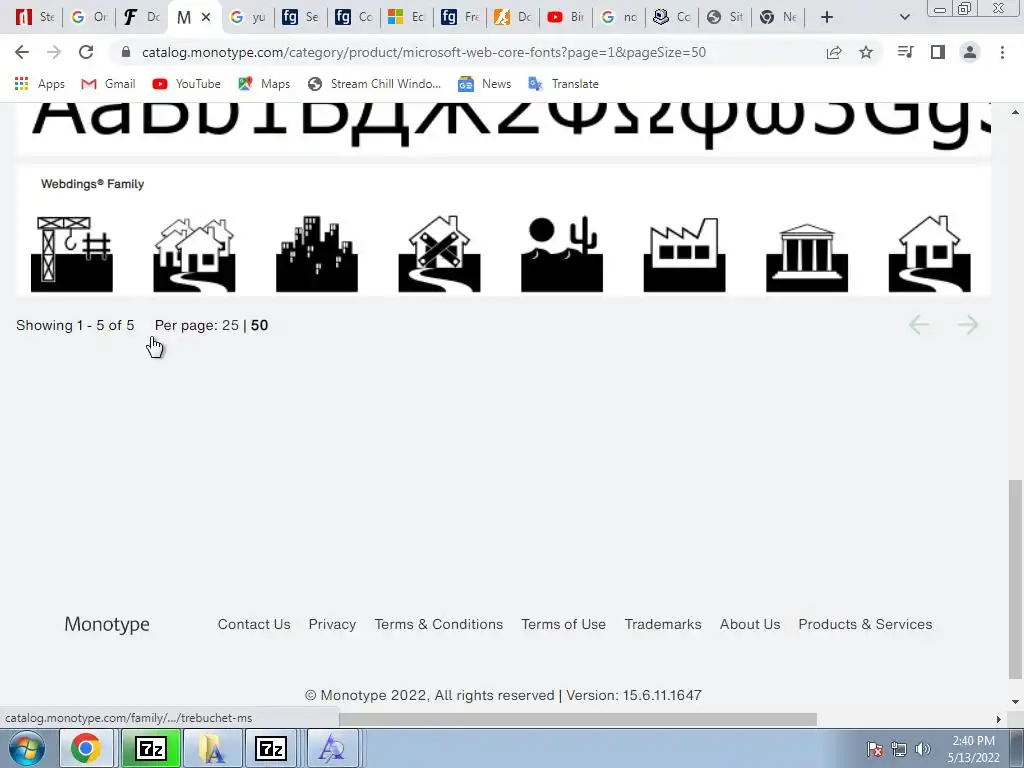Open the Terms of Use link
The height and width of the screenshot is (768, 1024).
(564, 624)
